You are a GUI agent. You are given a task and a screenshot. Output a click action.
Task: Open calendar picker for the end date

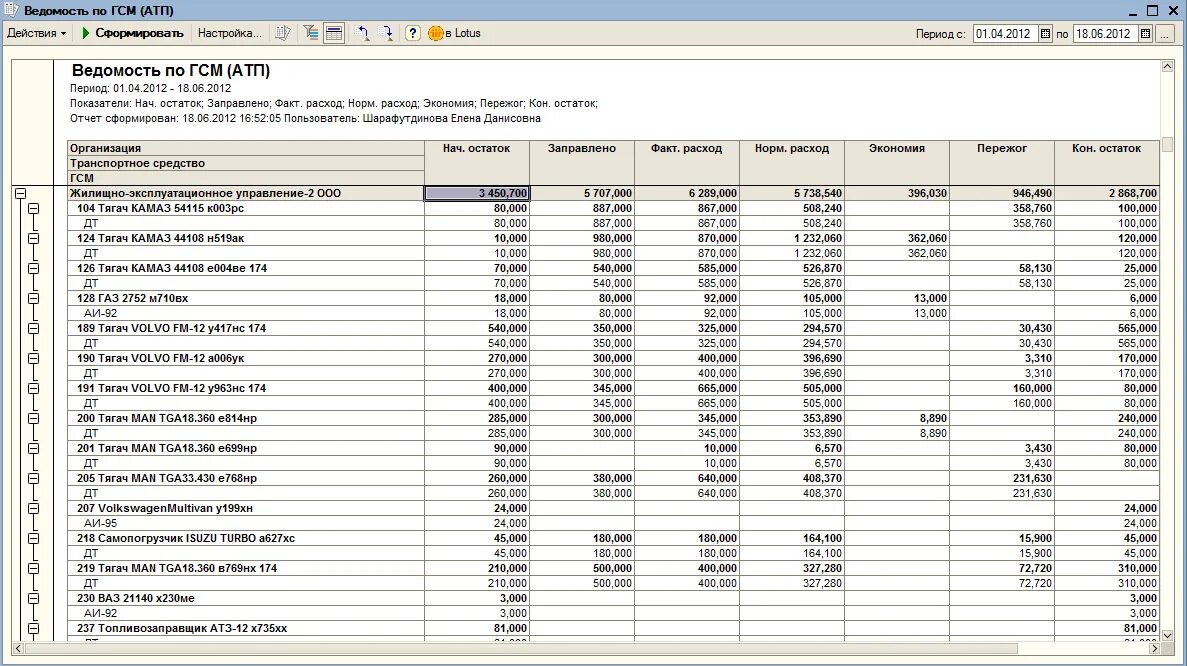point(1145,33)
